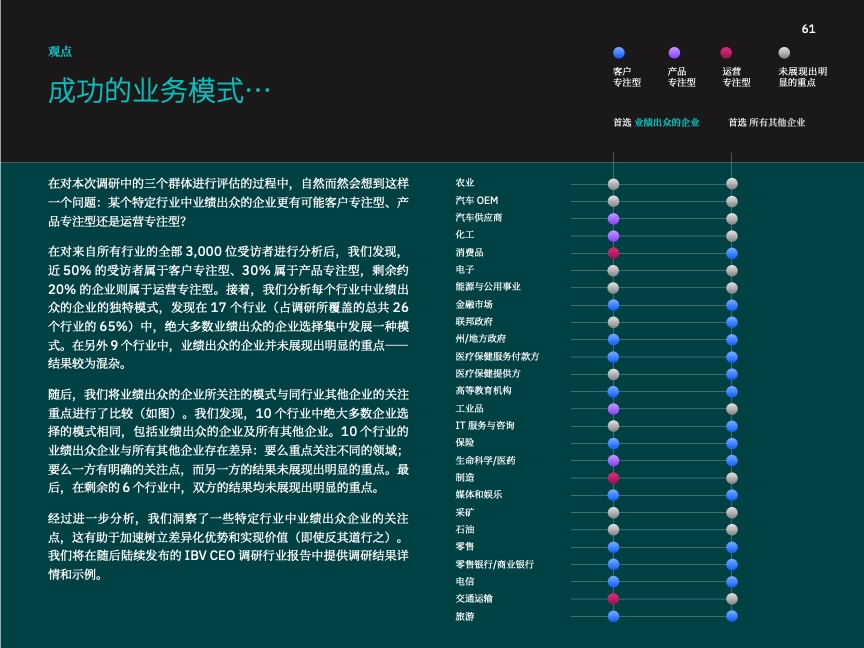This screenshot has width=864, height=648.
Task: Click 高等教育机构 row's blue dot under 所有其他企业
Action: [732, 392]
